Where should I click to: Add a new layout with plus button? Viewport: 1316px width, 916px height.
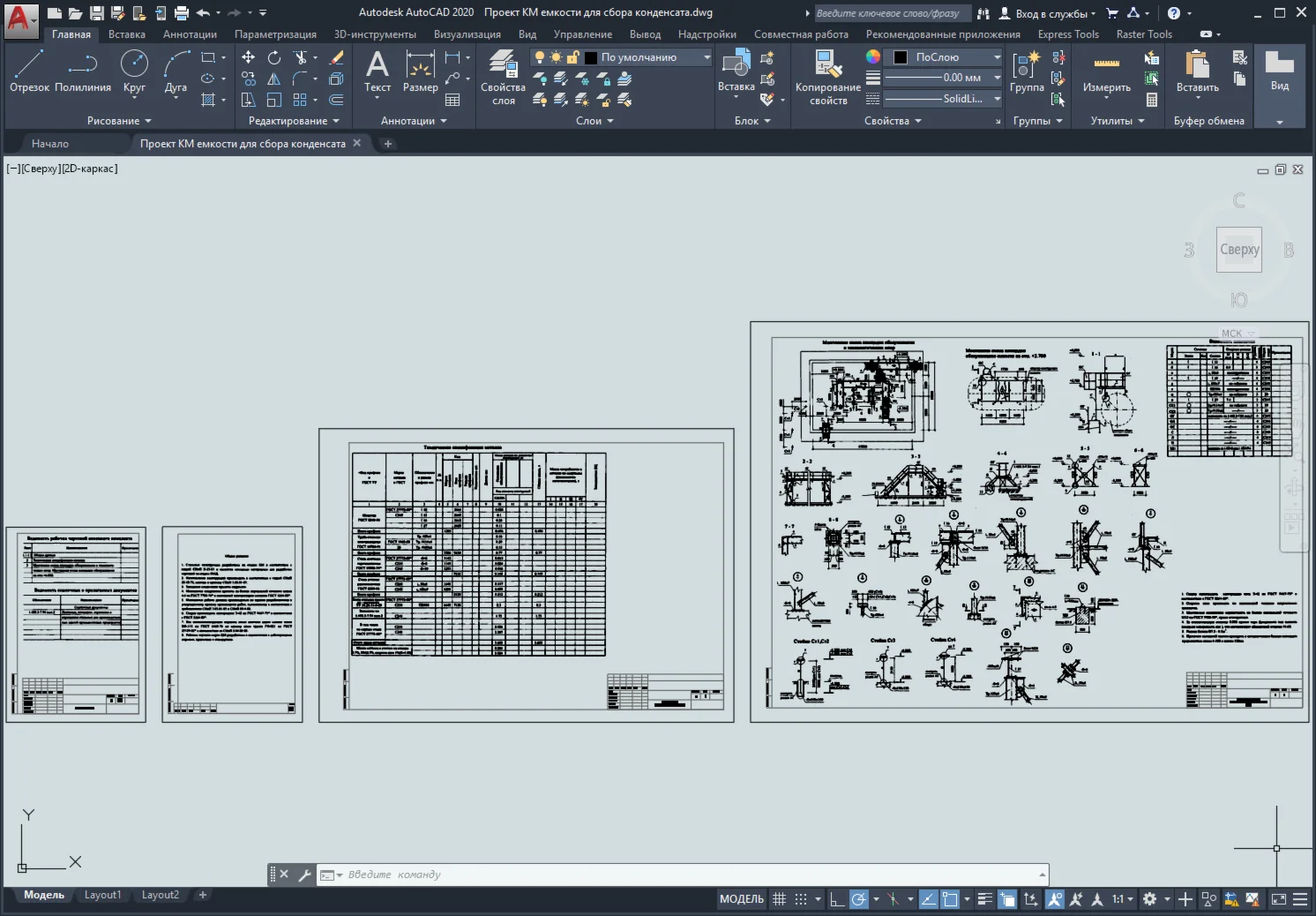coord(203,895)
